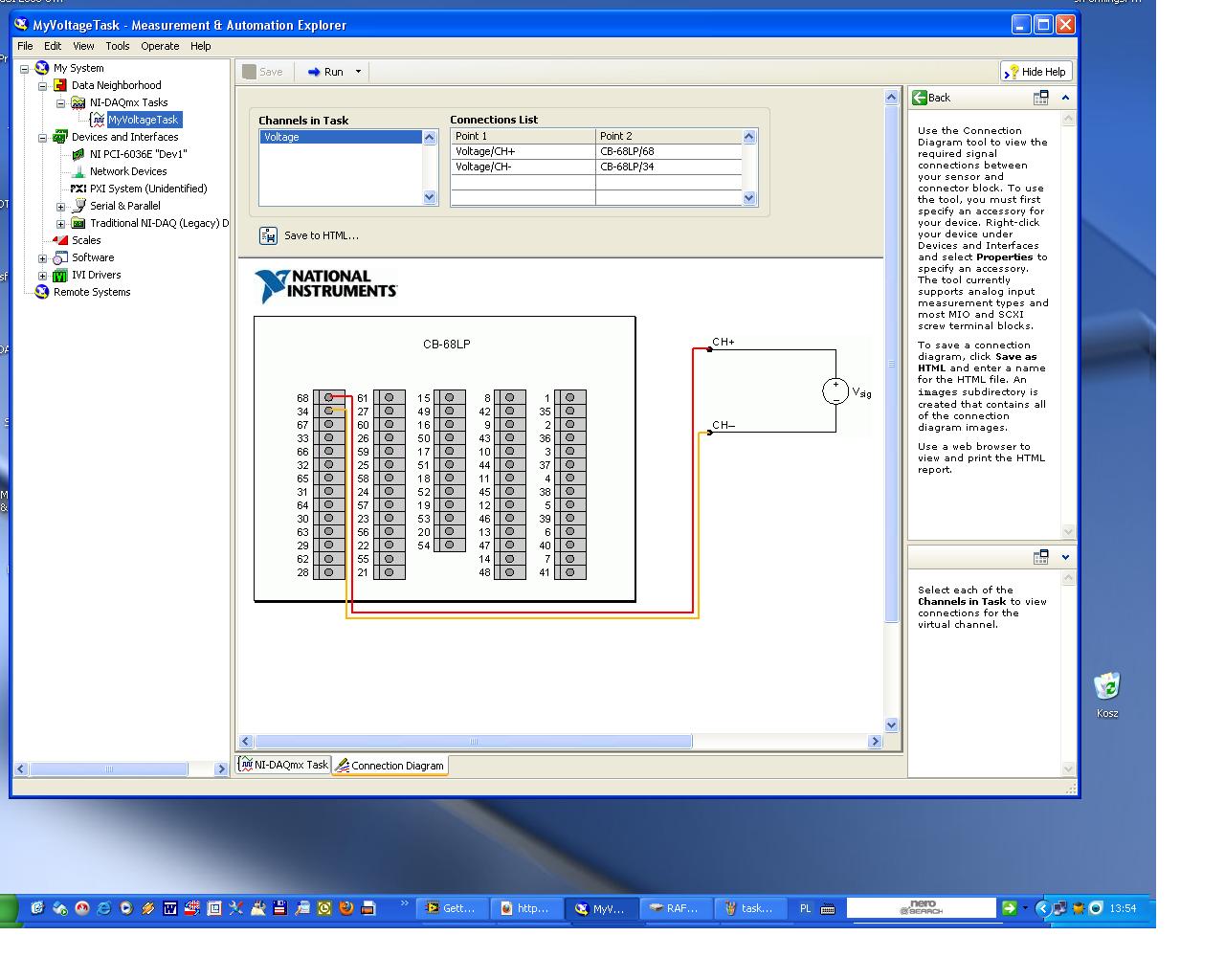The image size is (1225, 980).
Task: Expand the Serial & Parallel node
Action: pos(61,206)
